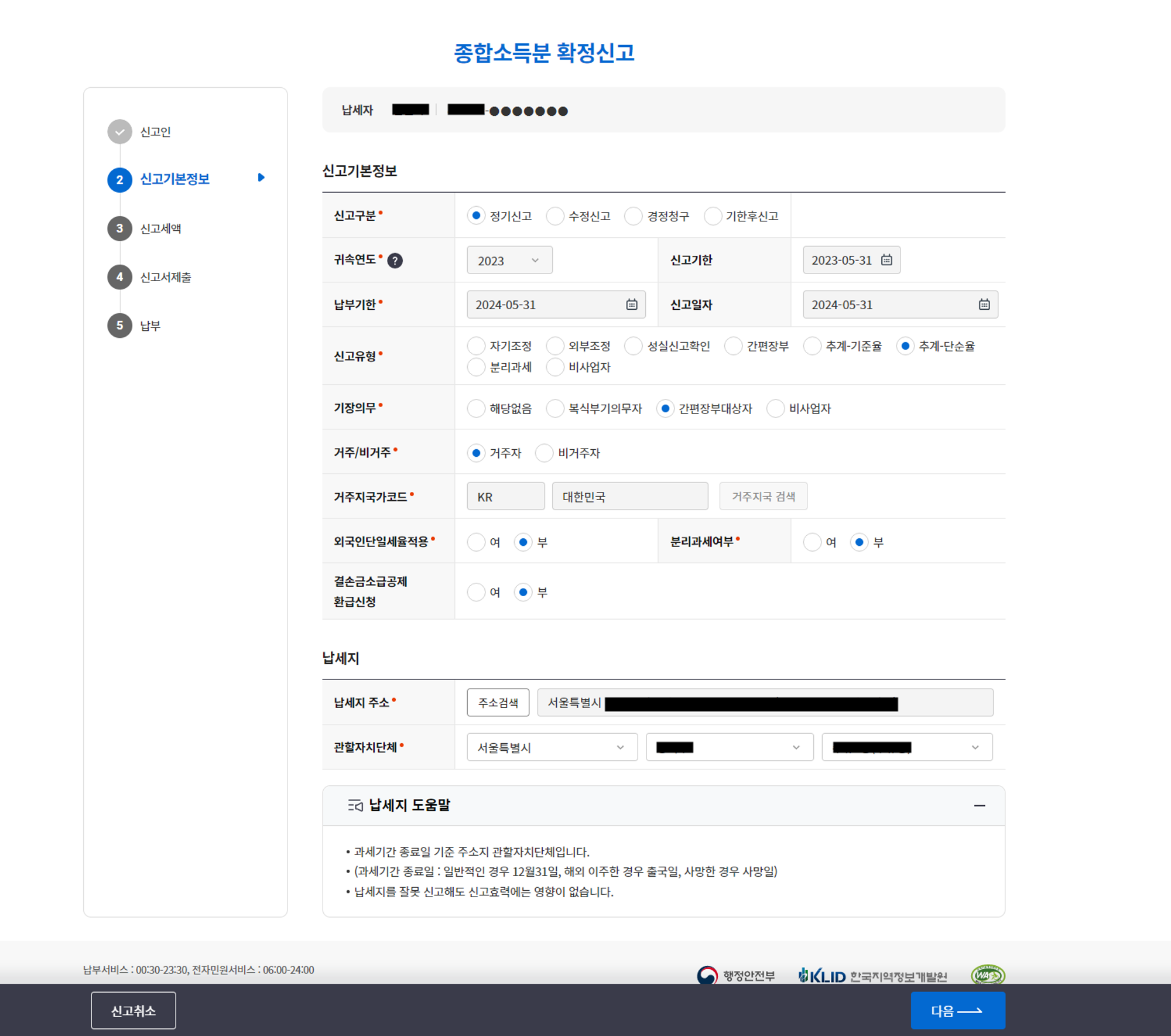
Task: Select 비사업자 in 기장의무 row
Action: 775,408
